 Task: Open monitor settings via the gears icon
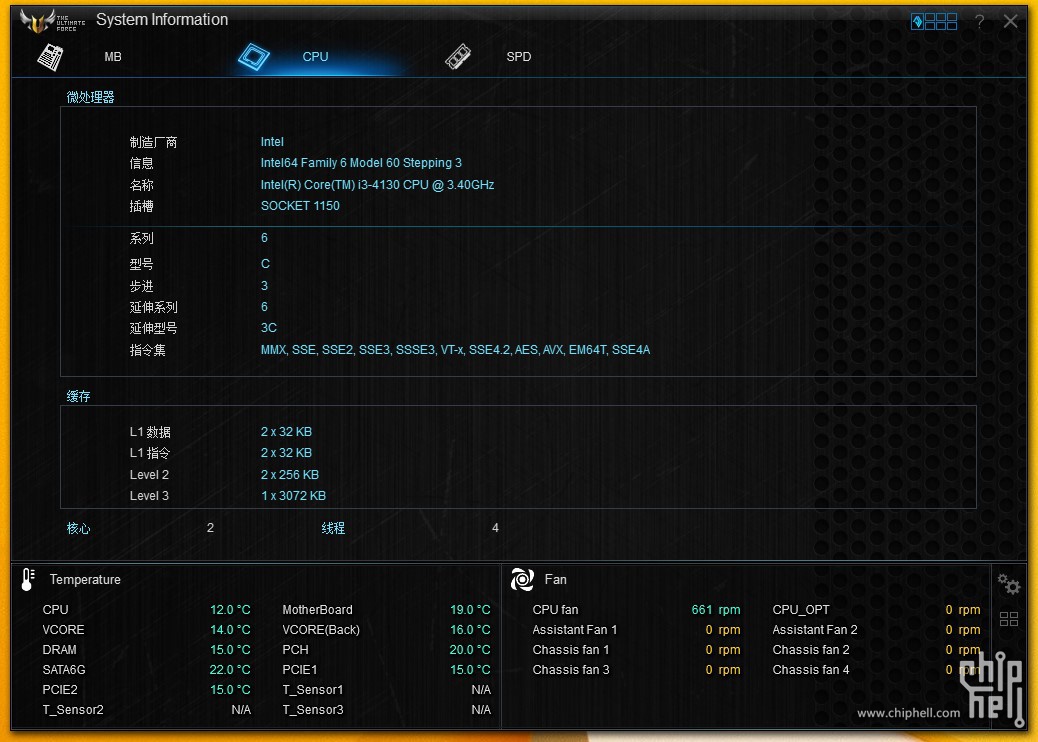(1008, 584)
